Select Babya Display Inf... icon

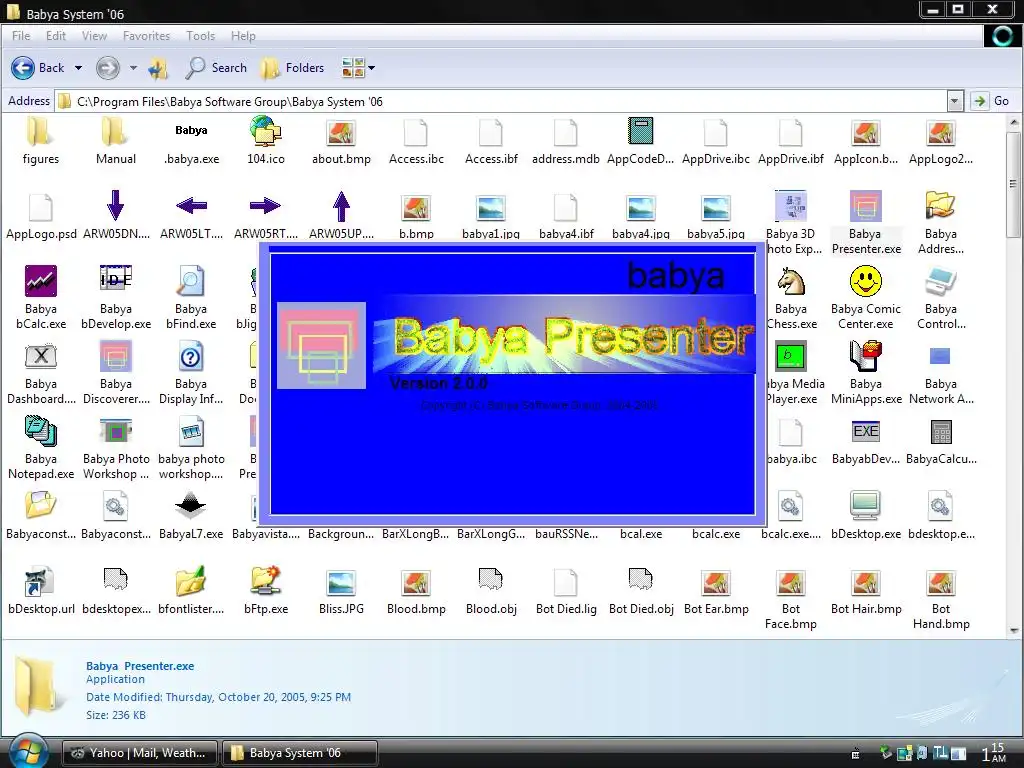[x=191, y=357]
